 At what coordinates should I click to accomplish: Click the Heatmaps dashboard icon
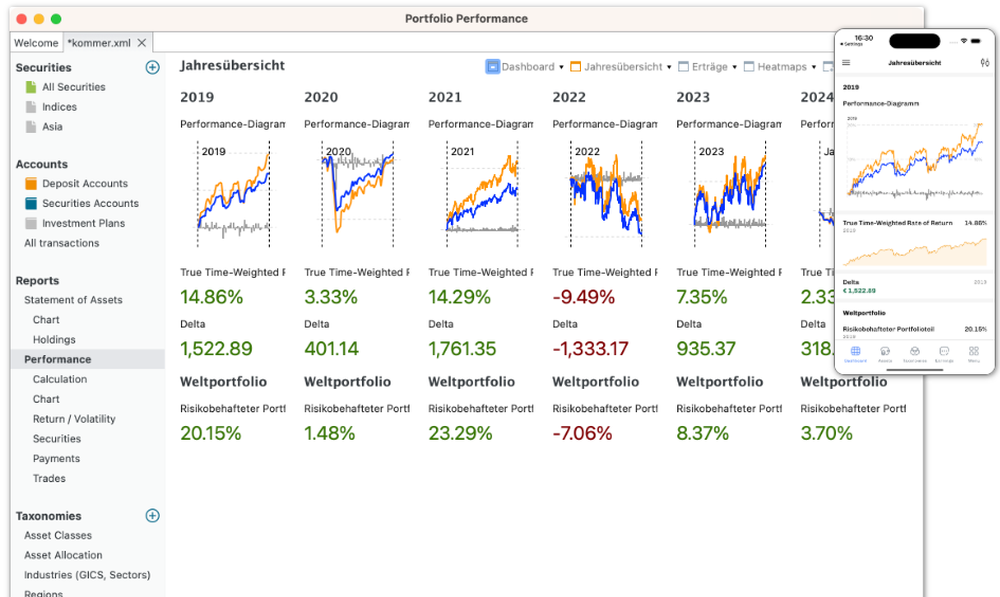749,66
